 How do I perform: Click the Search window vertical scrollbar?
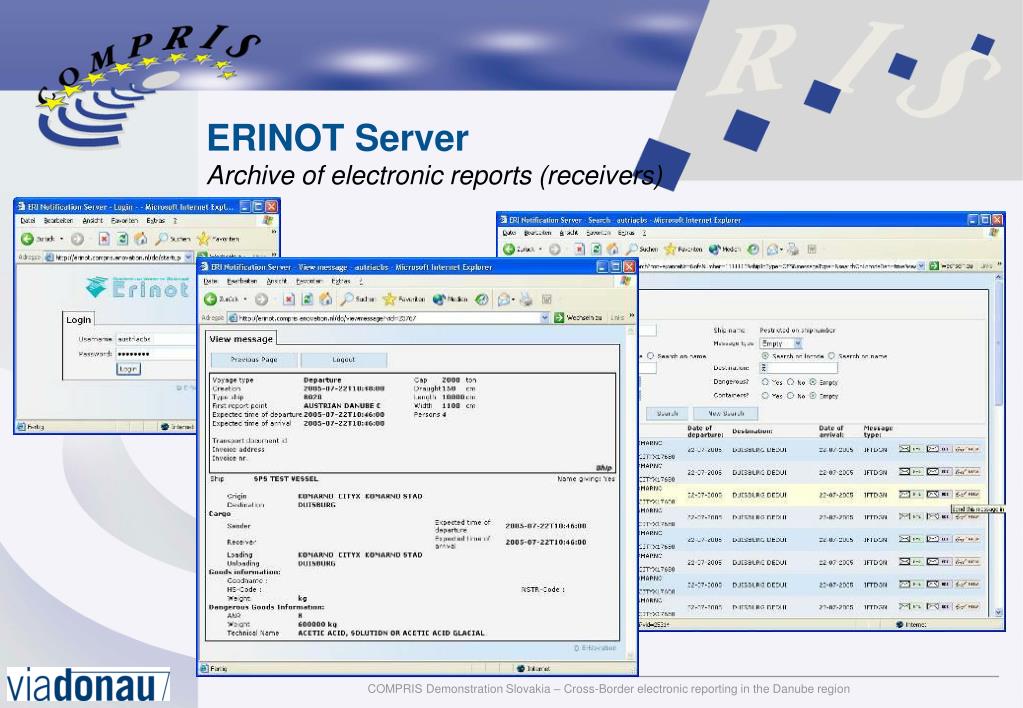click(999, 444)
